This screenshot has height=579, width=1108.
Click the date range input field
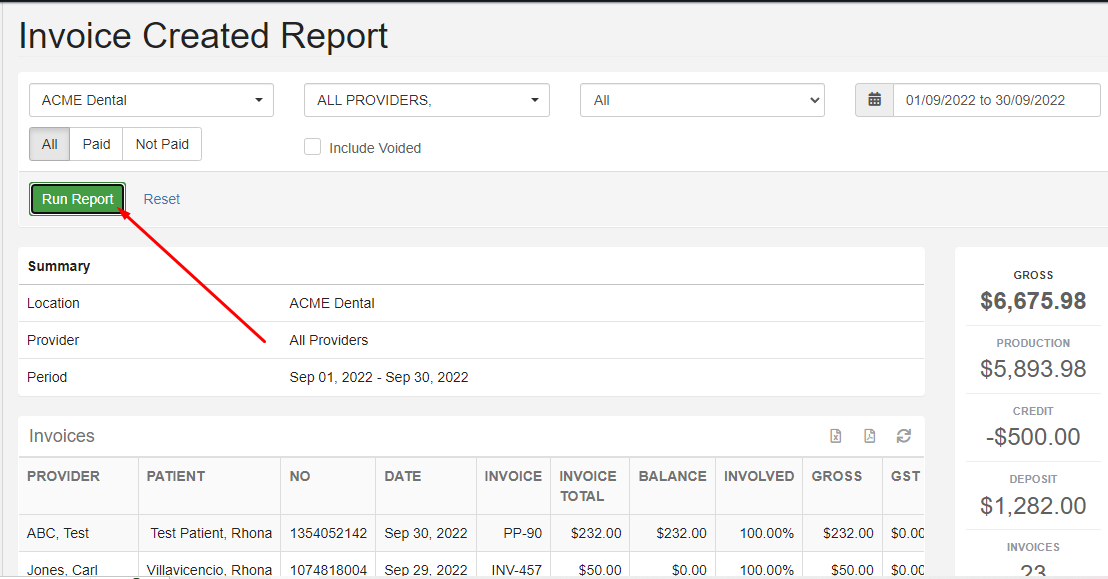click(x=996, y=100)
